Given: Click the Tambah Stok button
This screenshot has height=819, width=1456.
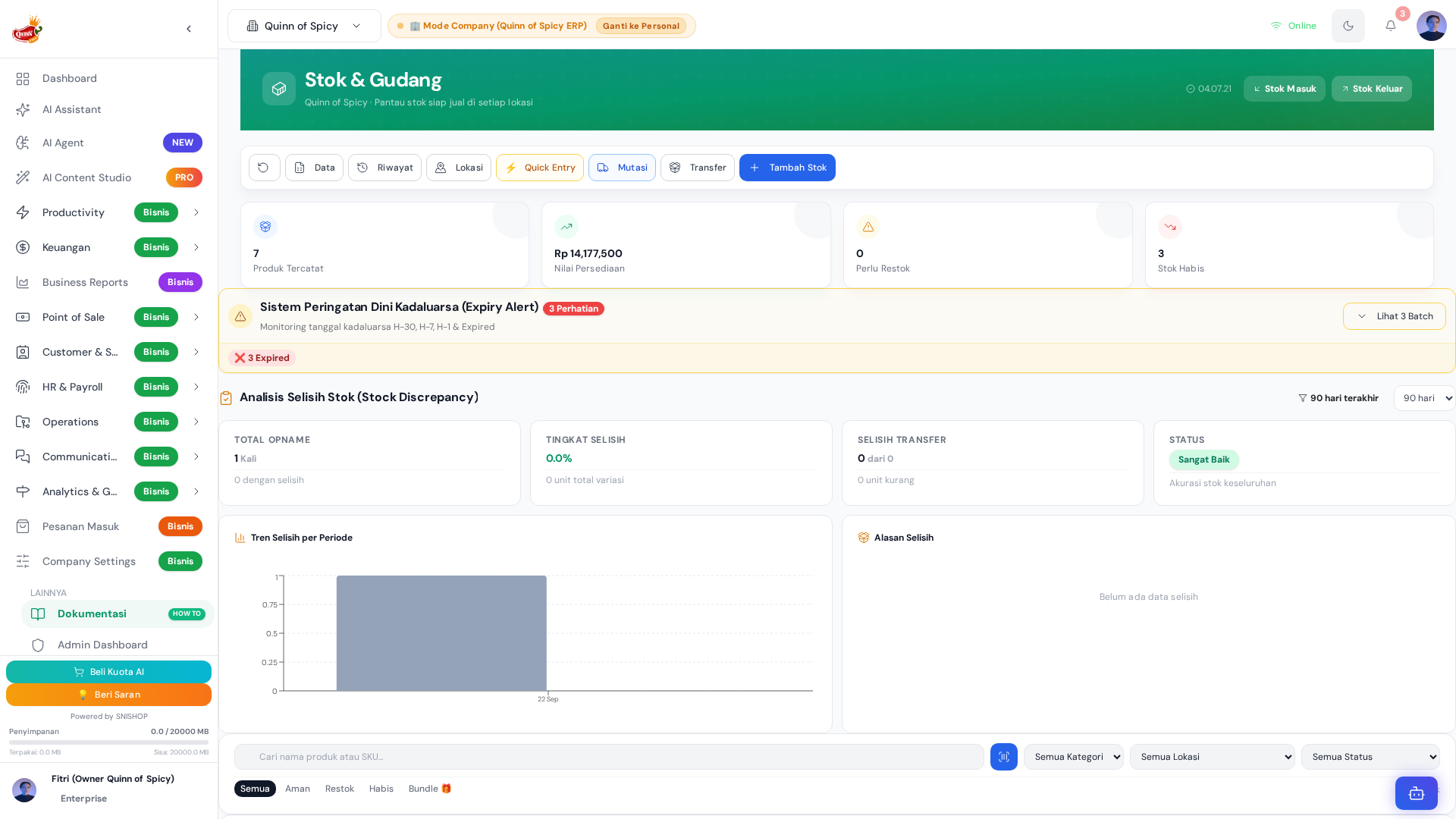Looking at the screenshot, I should (x=787, y=168).
